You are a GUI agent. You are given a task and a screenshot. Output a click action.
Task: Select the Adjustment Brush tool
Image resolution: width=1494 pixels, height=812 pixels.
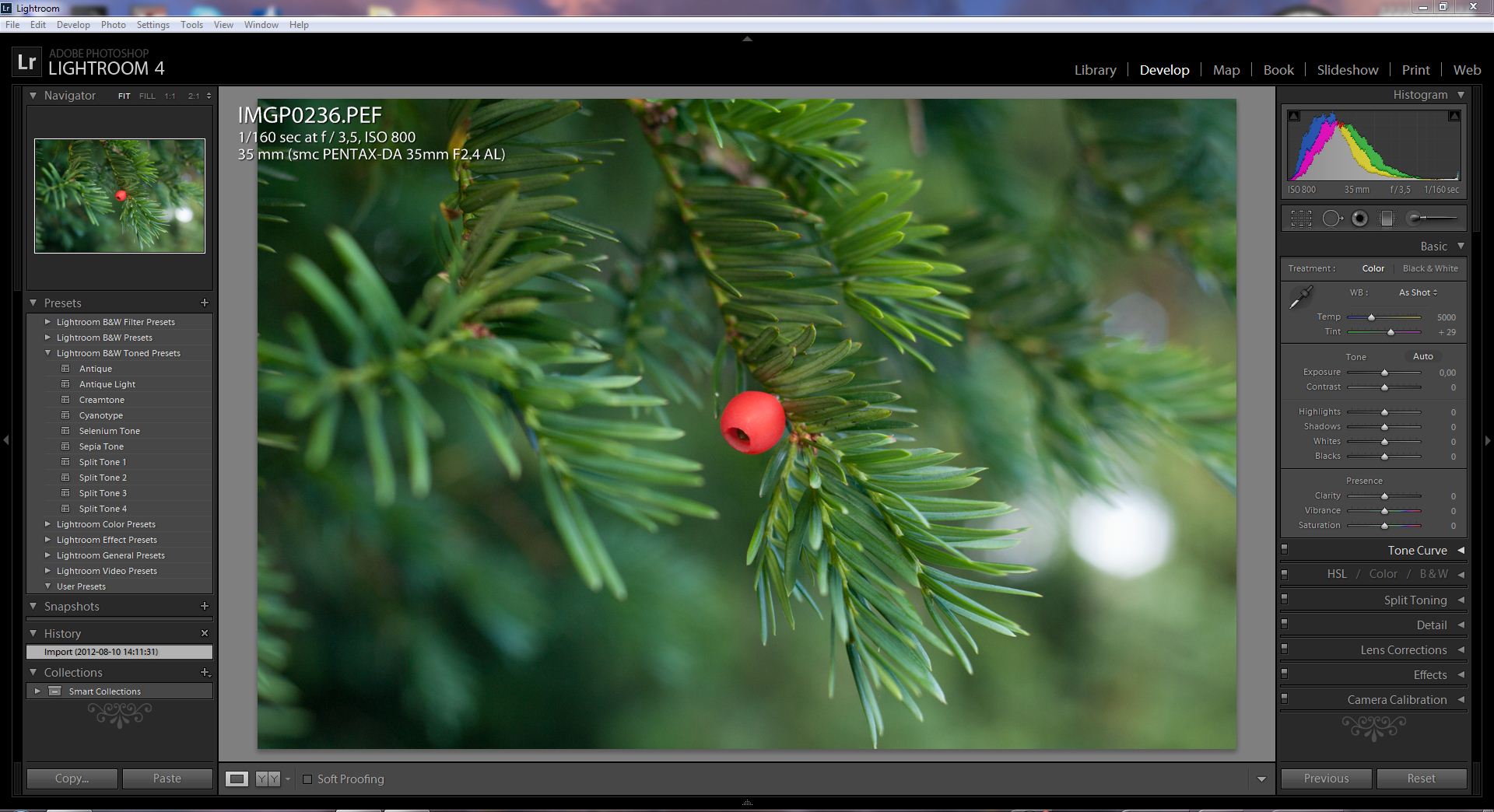[x=1432, y=219]
